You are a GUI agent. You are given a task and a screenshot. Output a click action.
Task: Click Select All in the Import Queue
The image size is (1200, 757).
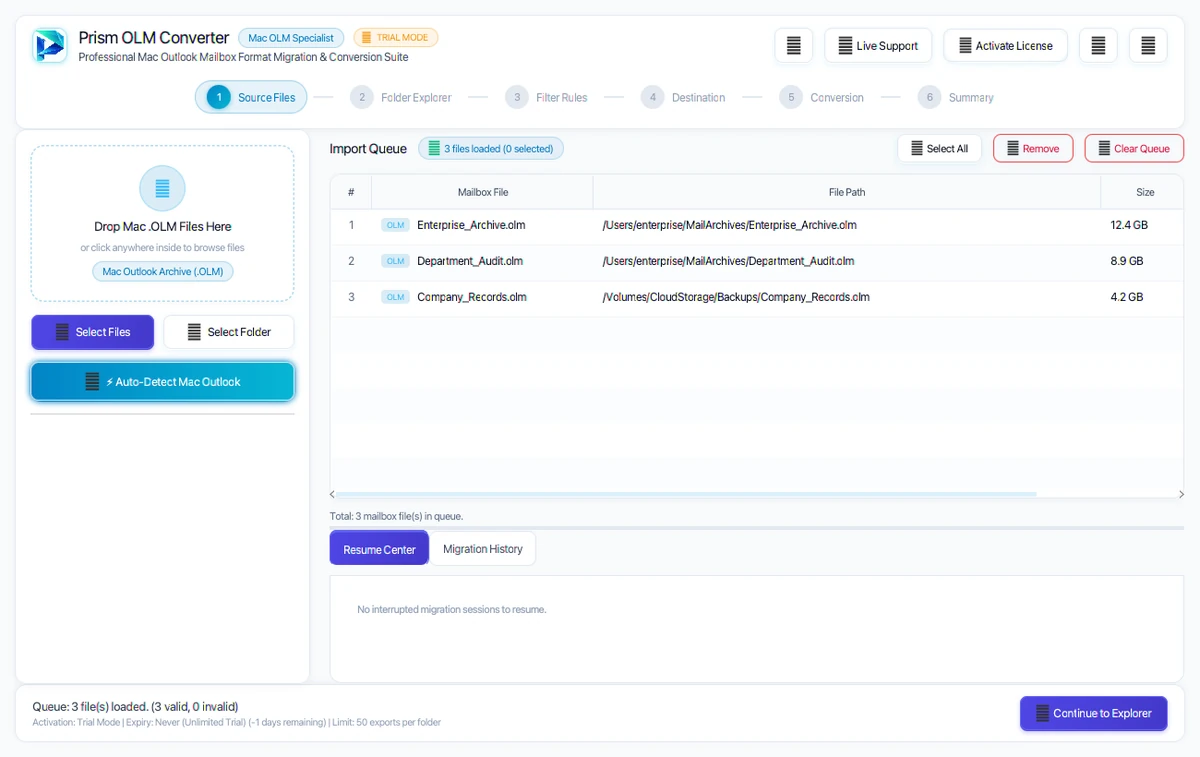[939, 149]
